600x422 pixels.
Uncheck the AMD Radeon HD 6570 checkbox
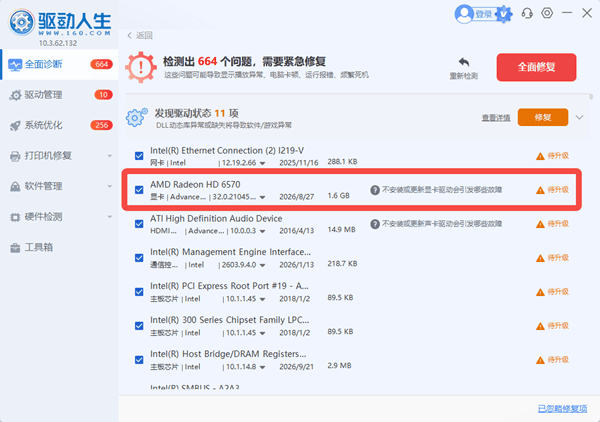pos(139,190)
